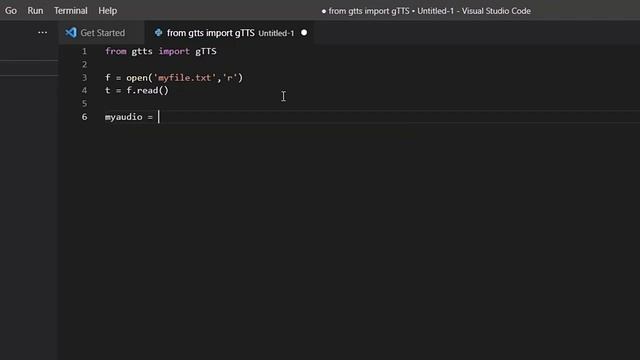Image resolution: width=640 pixels, height=360 pixels.
Task: Select the Untitled-1 editor tab
Action: [x=230, y=33]
